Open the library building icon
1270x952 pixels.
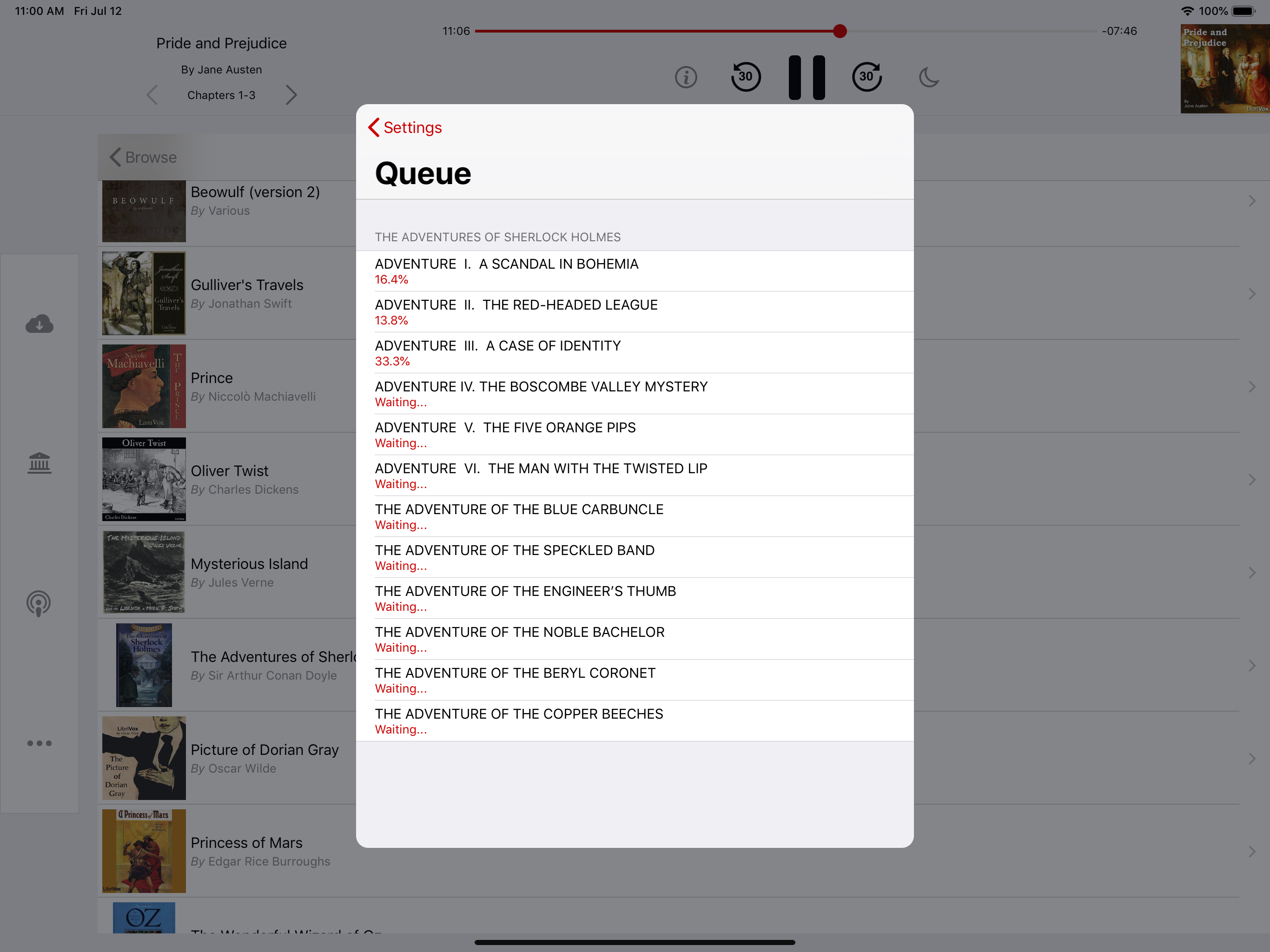pyautogui.click(x=39, y=463)
